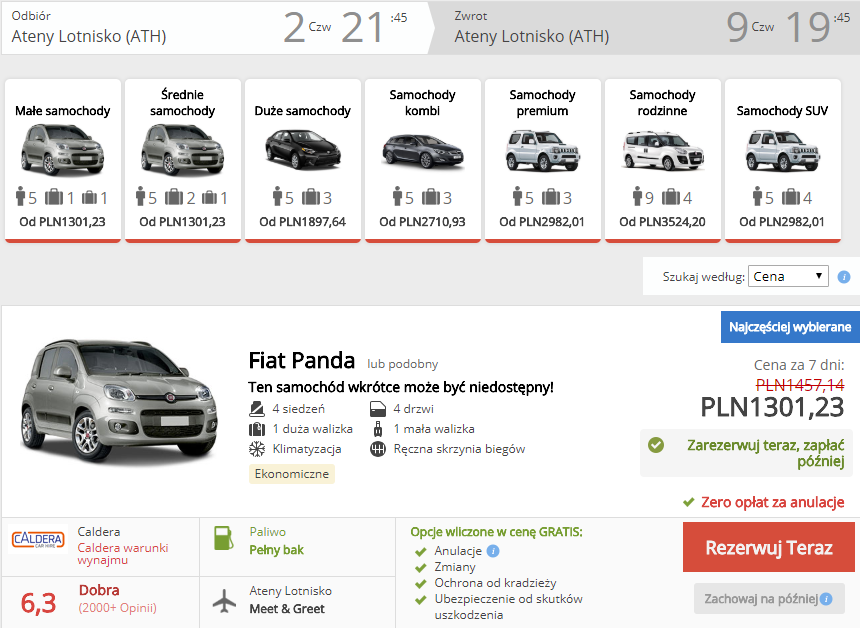Viewport: 860px width, 628px height.
Task: Click the info icon next to Anulacje
Action: pos(493,551)
